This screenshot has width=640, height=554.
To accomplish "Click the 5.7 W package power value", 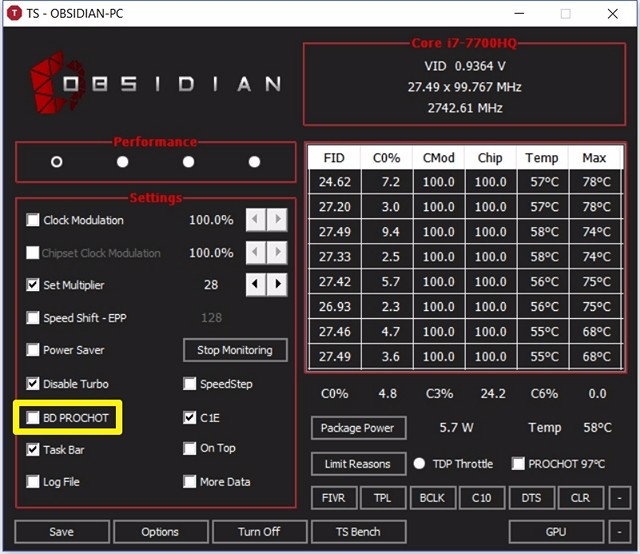I will pyautogui.click(x=456, y=428).
